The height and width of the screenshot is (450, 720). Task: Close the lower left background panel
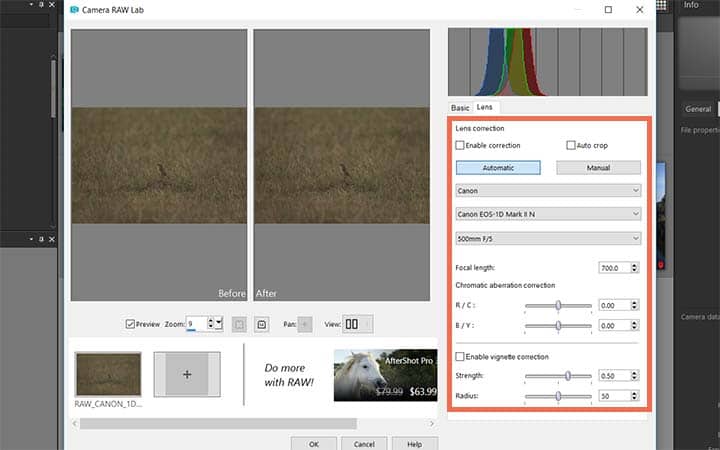click(51, 239)
